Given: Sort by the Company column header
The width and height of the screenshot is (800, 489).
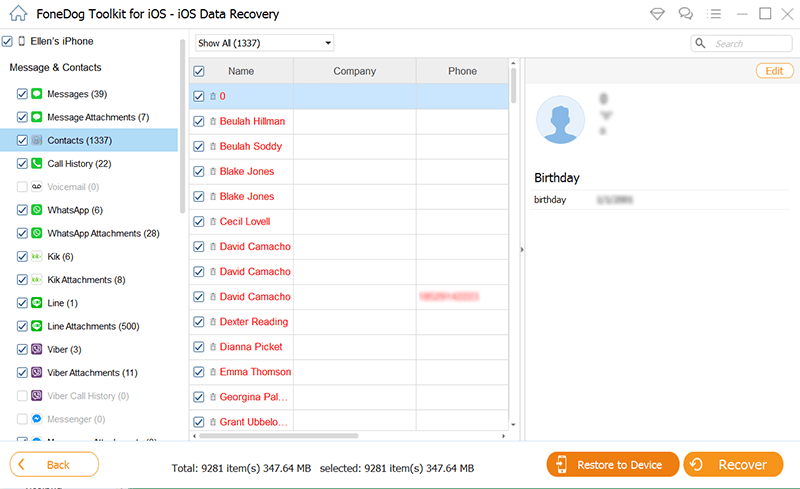Looking at the screenshot, I should pyautogui.click(x=355, y=71).
